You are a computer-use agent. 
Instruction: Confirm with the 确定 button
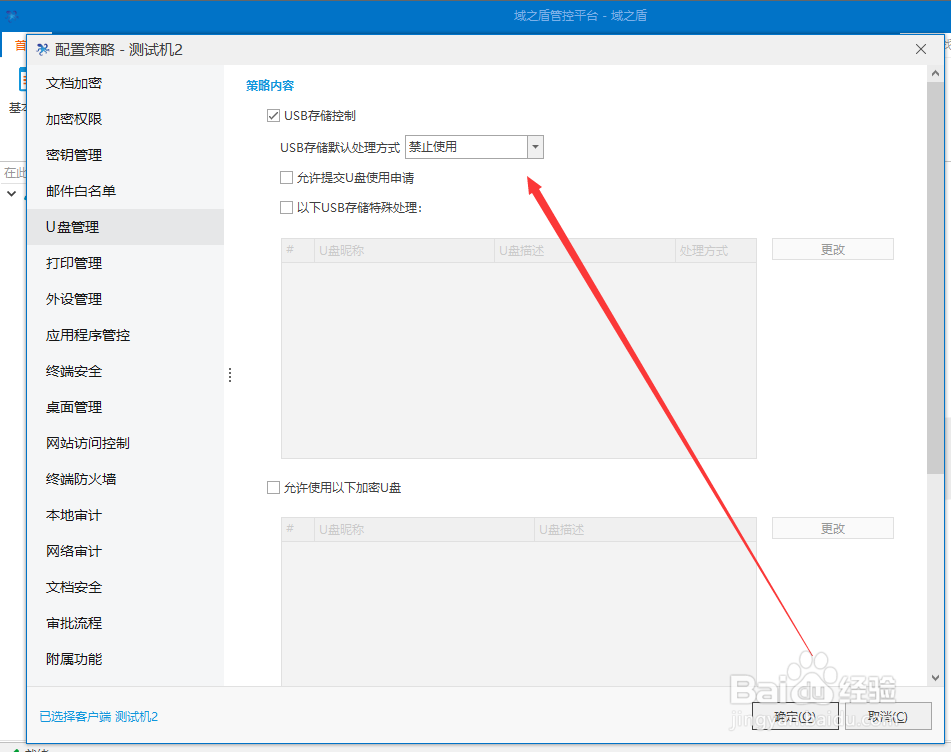pyautogui.click(x=795, y=716)
